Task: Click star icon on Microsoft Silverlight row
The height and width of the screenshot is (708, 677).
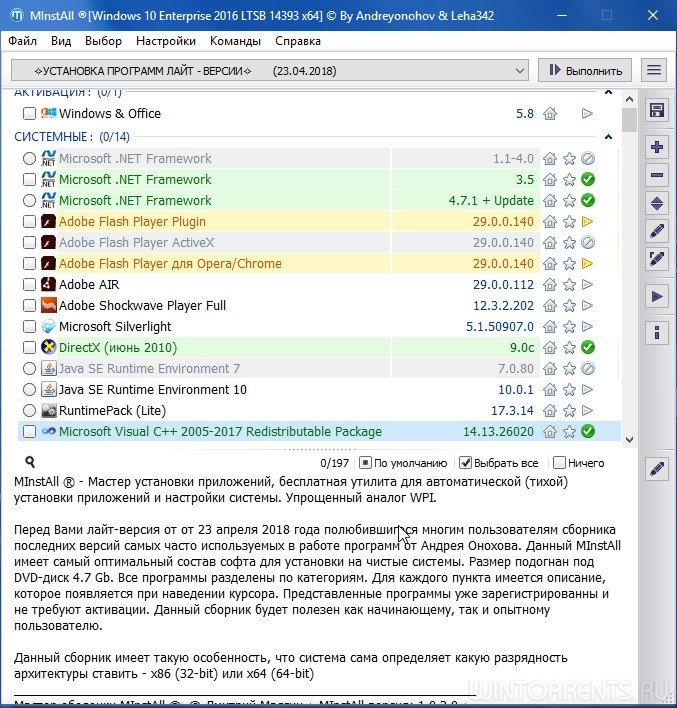Action: coord(569,327)
